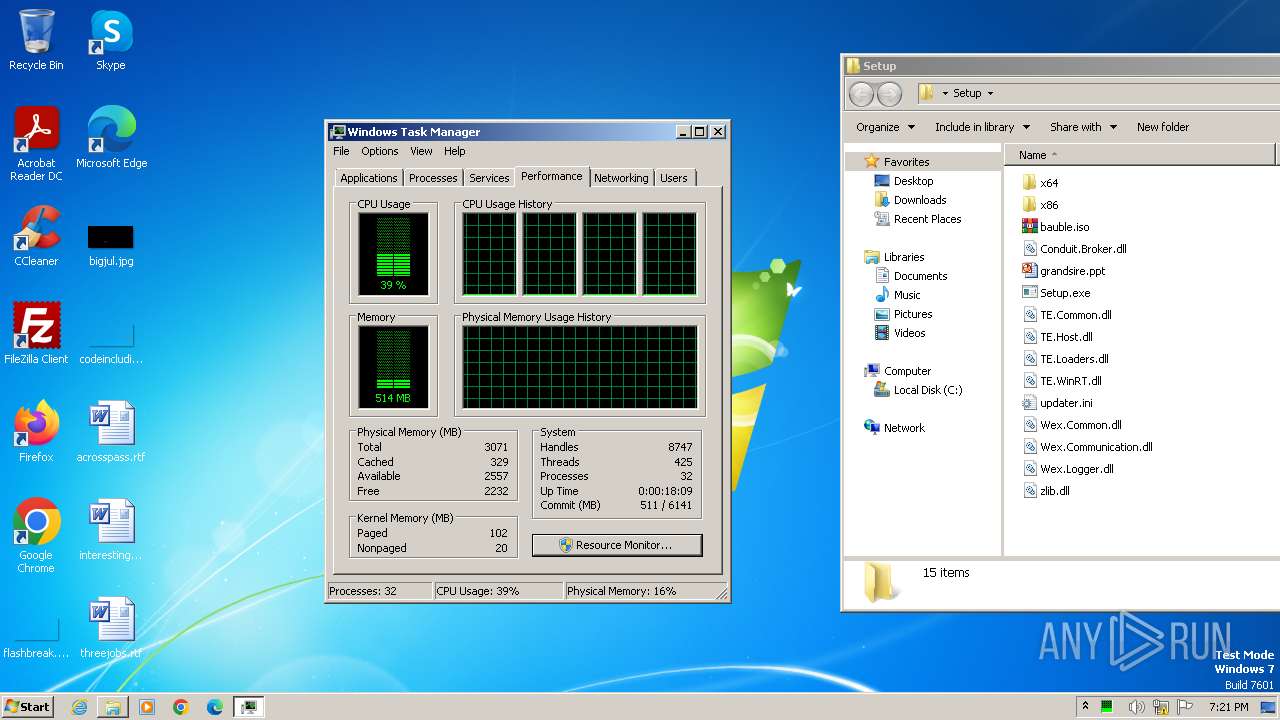Select Network in navigation pane
This screenshot has height=720, width=1280.
pyautogui.click(x=894, y=428)
